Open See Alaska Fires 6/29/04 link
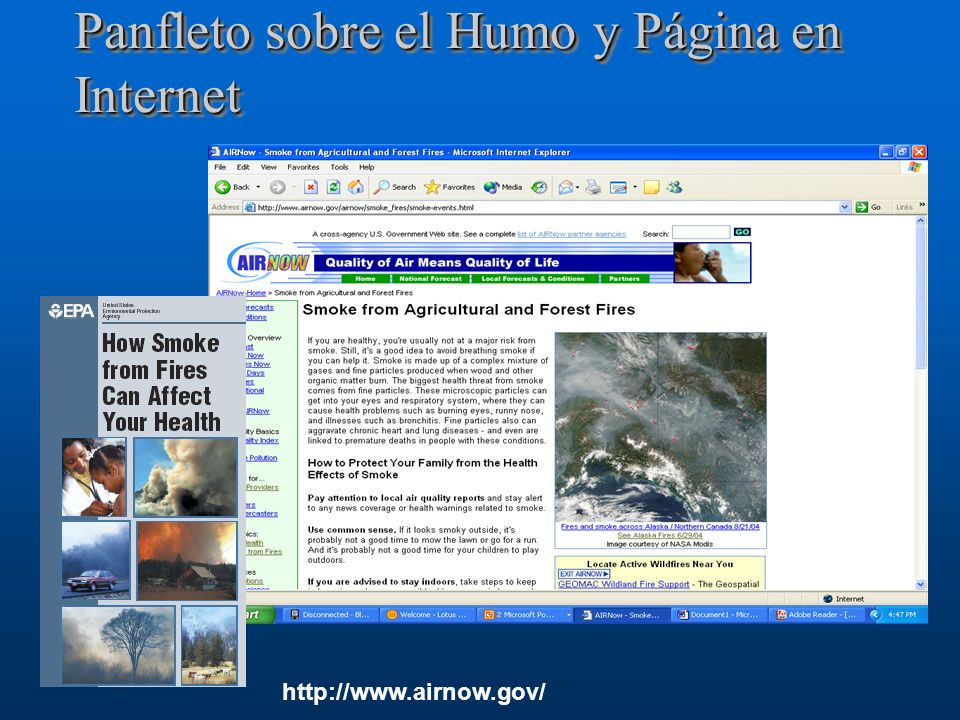This screenshot has width=960, height=720. (x=660, y=535)
